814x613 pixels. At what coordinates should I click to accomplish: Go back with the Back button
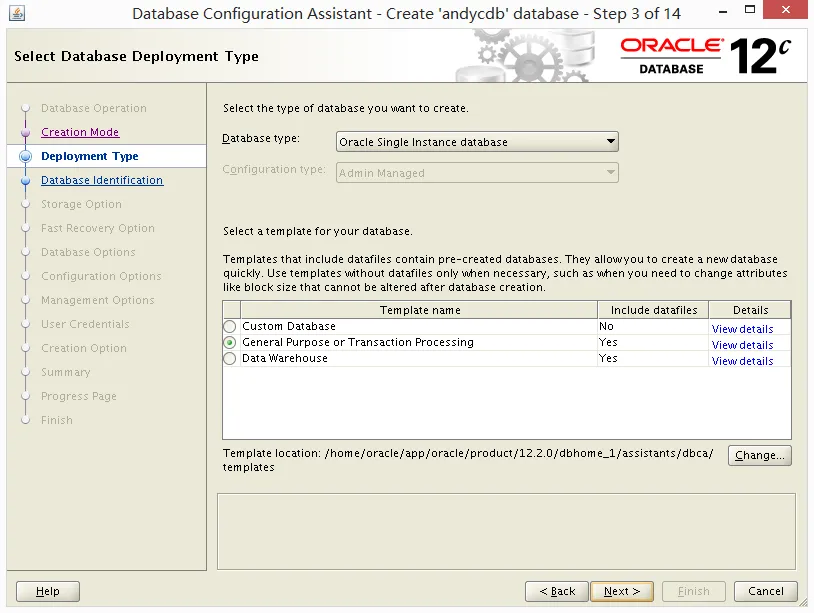tap(557, 591)
